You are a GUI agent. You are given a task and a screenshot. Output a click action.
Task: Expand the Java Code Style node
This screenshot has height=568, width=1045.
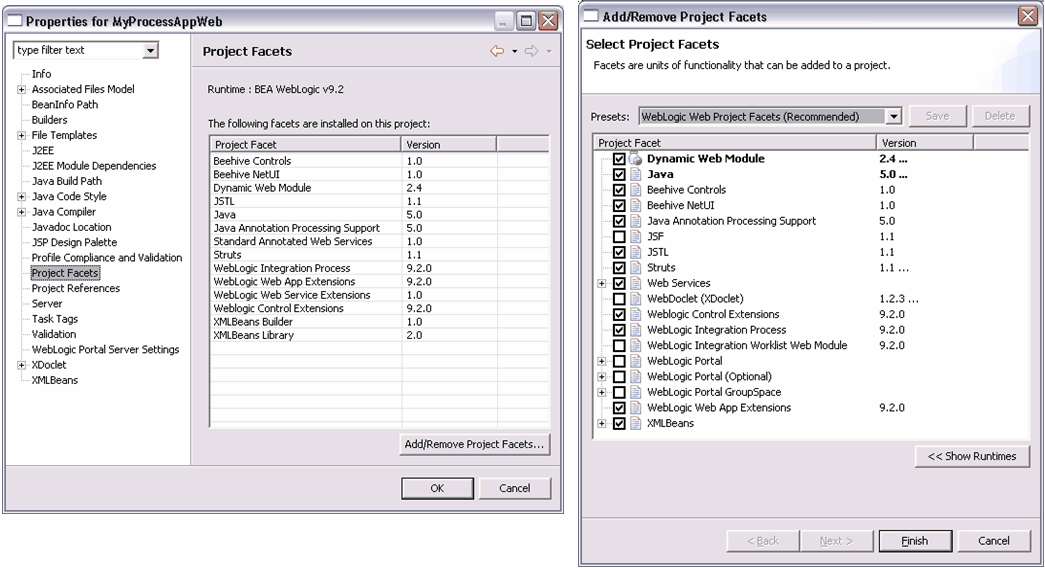click(21, 197)
